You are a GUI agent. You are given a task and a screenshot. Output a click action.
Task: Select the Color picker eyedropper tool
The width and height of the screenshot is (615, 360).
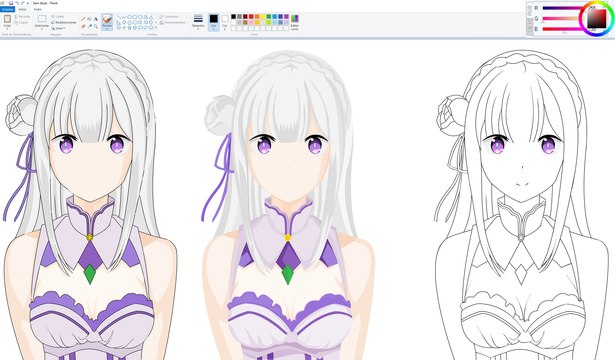(90, 26)
